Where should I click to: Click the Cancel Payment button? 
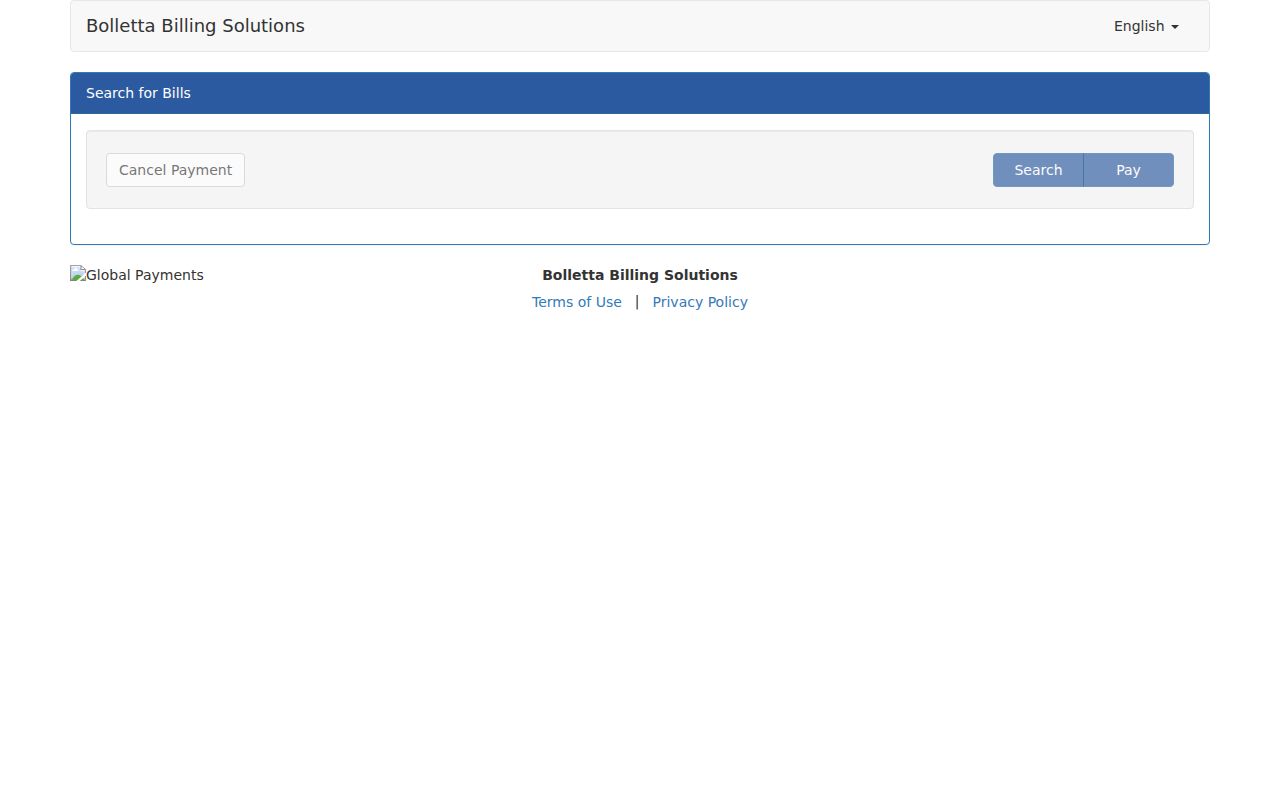175,170
